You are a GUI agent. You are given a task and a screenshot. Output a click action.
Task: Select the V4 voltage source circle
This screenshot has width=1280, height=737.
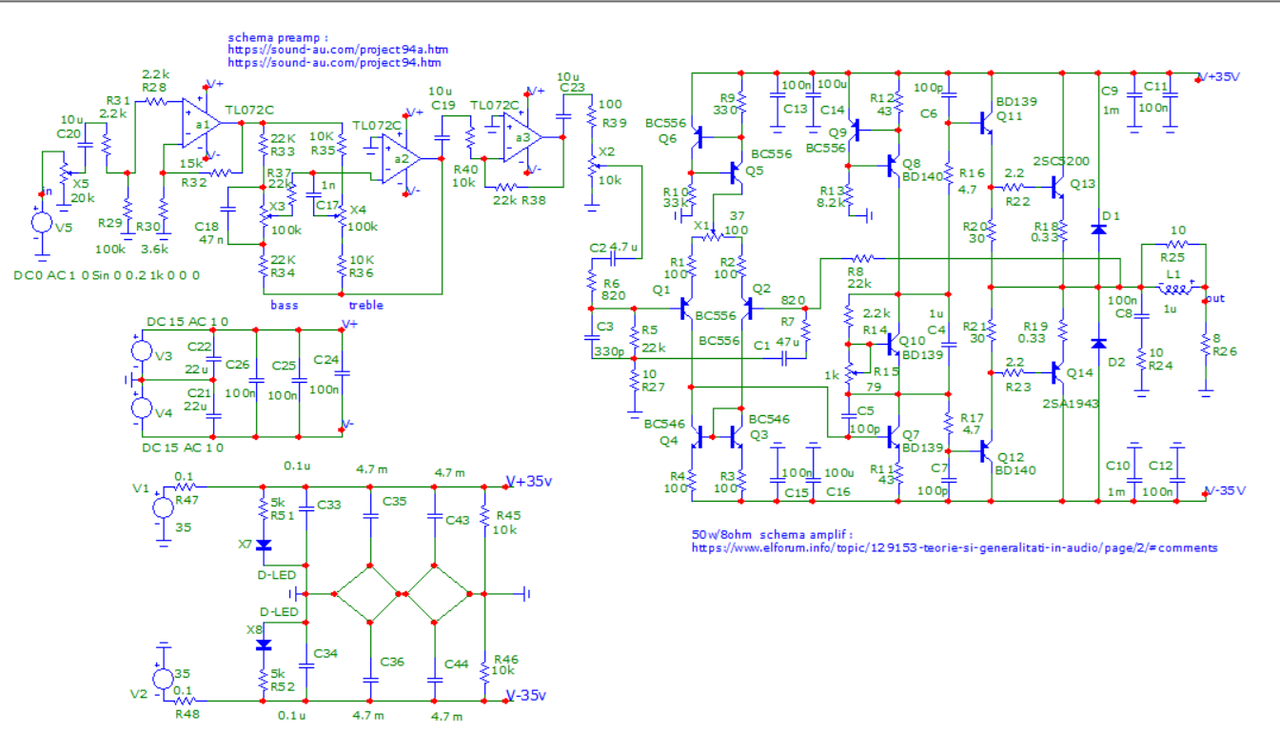tap(140, 408)
